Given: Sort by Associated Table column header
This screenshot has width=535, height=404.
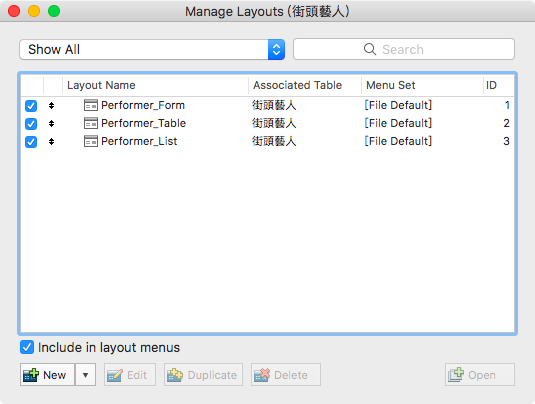Looking at the screenshot, I should click(305, 85).
